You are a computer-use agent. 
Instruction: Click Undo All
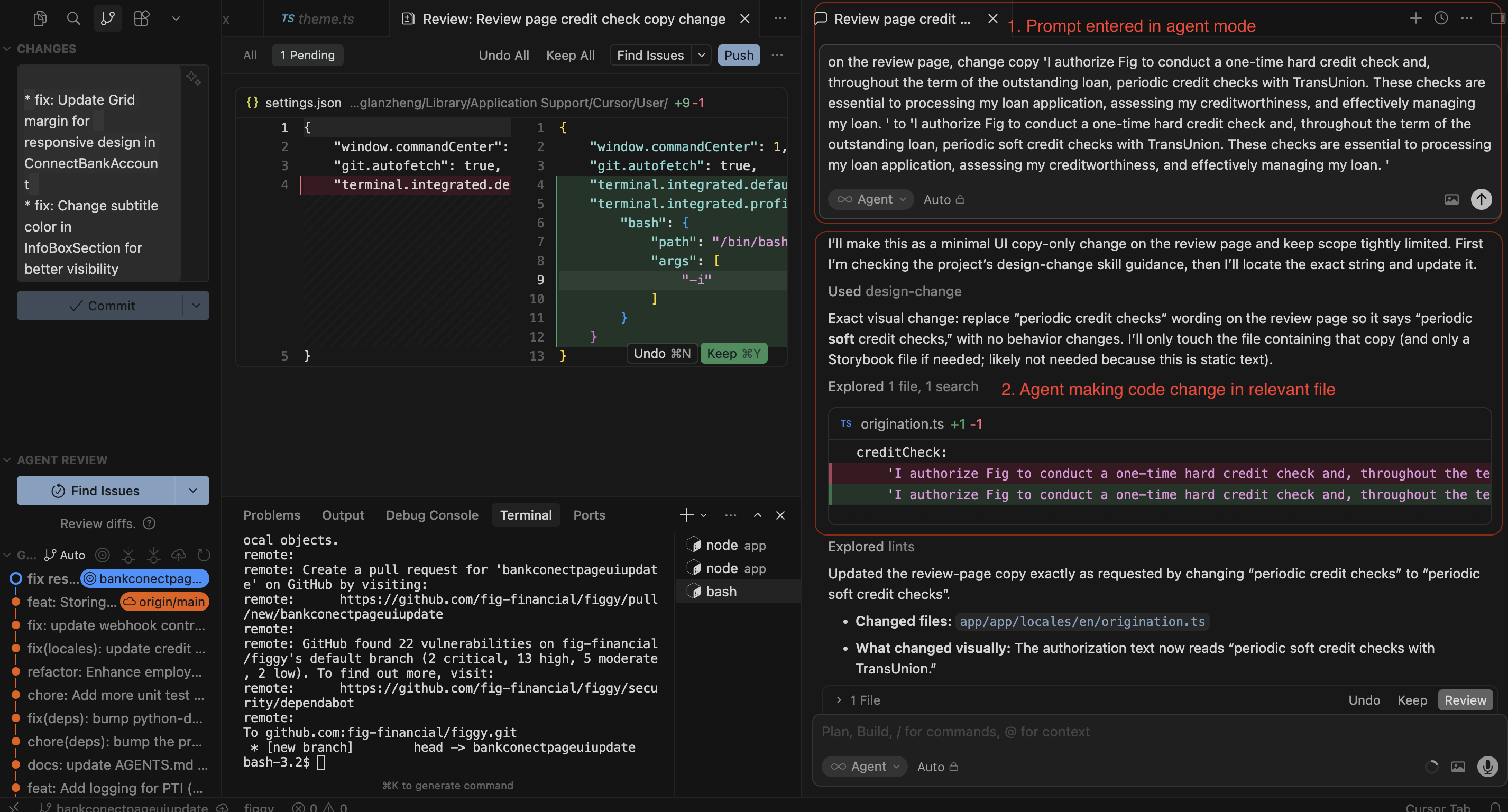coord(503,55)
